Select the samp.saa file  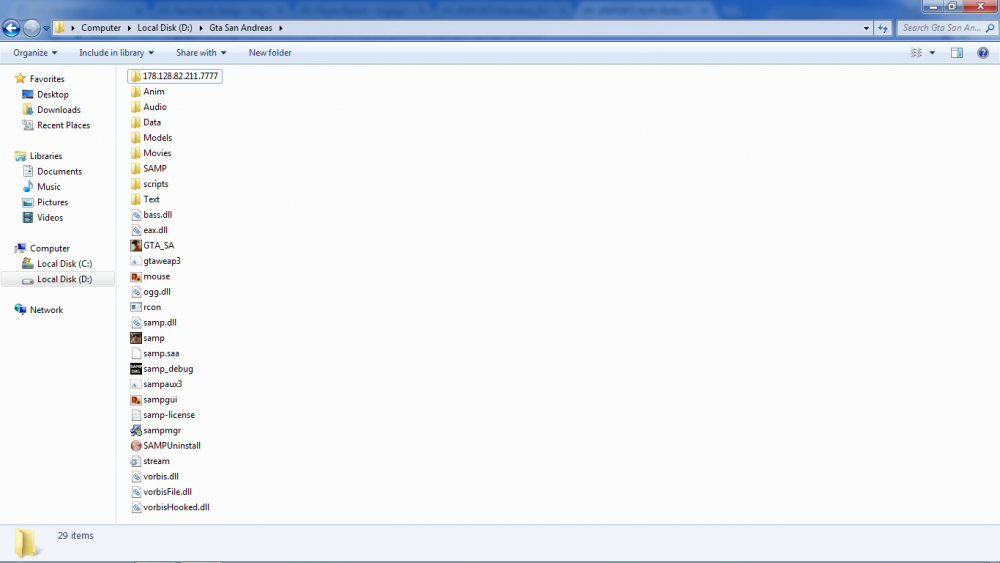coord(155,353)
